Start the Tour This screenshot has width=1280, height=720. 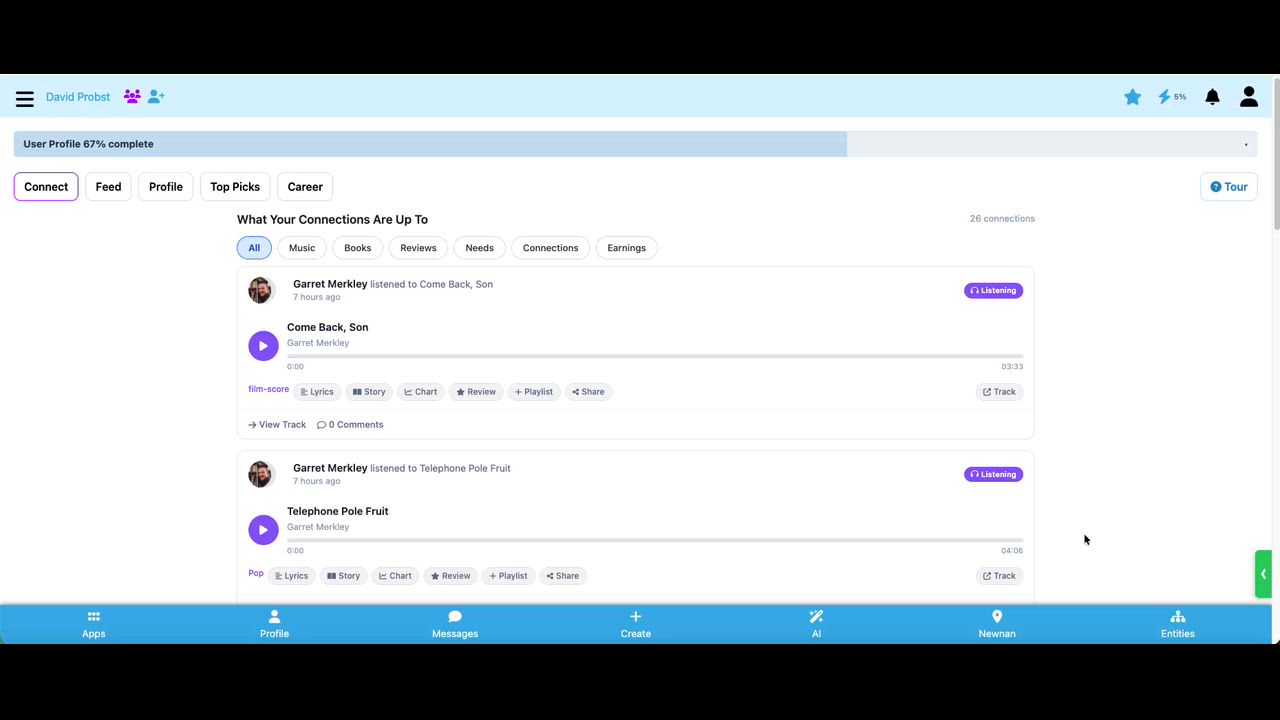(1229, 187)
